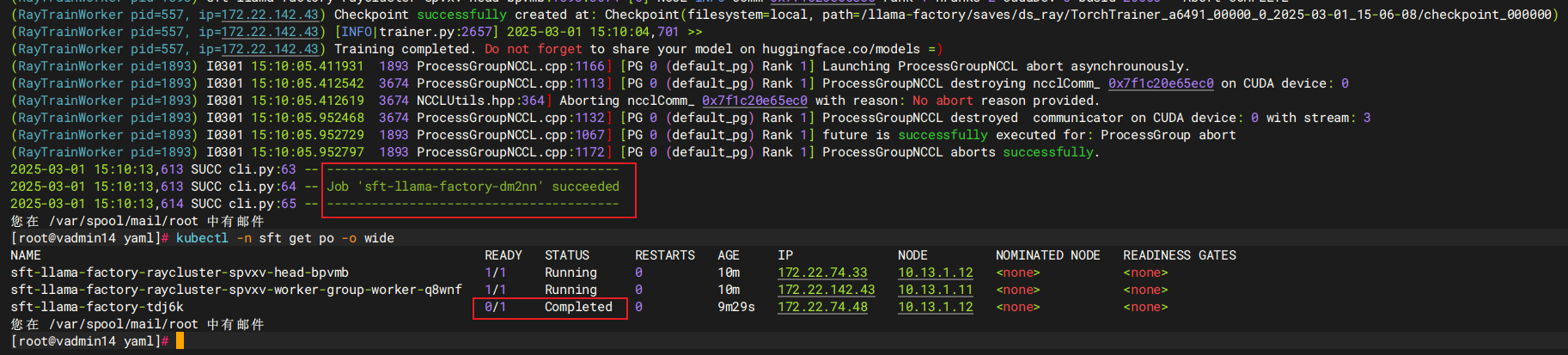Click Job 'sft-llama-factory-dm2nn' succeeded message

point(473,187)
